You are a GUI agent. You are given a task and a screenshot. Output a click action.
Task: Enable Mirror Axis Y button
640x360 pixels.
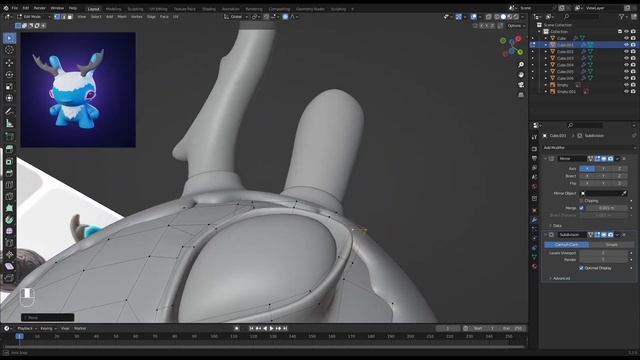pyautogui.click(x=603, y=169)
